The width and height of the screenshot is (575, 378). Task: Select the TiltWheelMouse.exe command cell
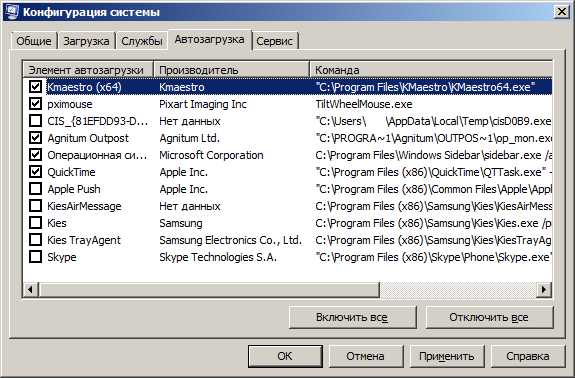click(x=364, y=104)
